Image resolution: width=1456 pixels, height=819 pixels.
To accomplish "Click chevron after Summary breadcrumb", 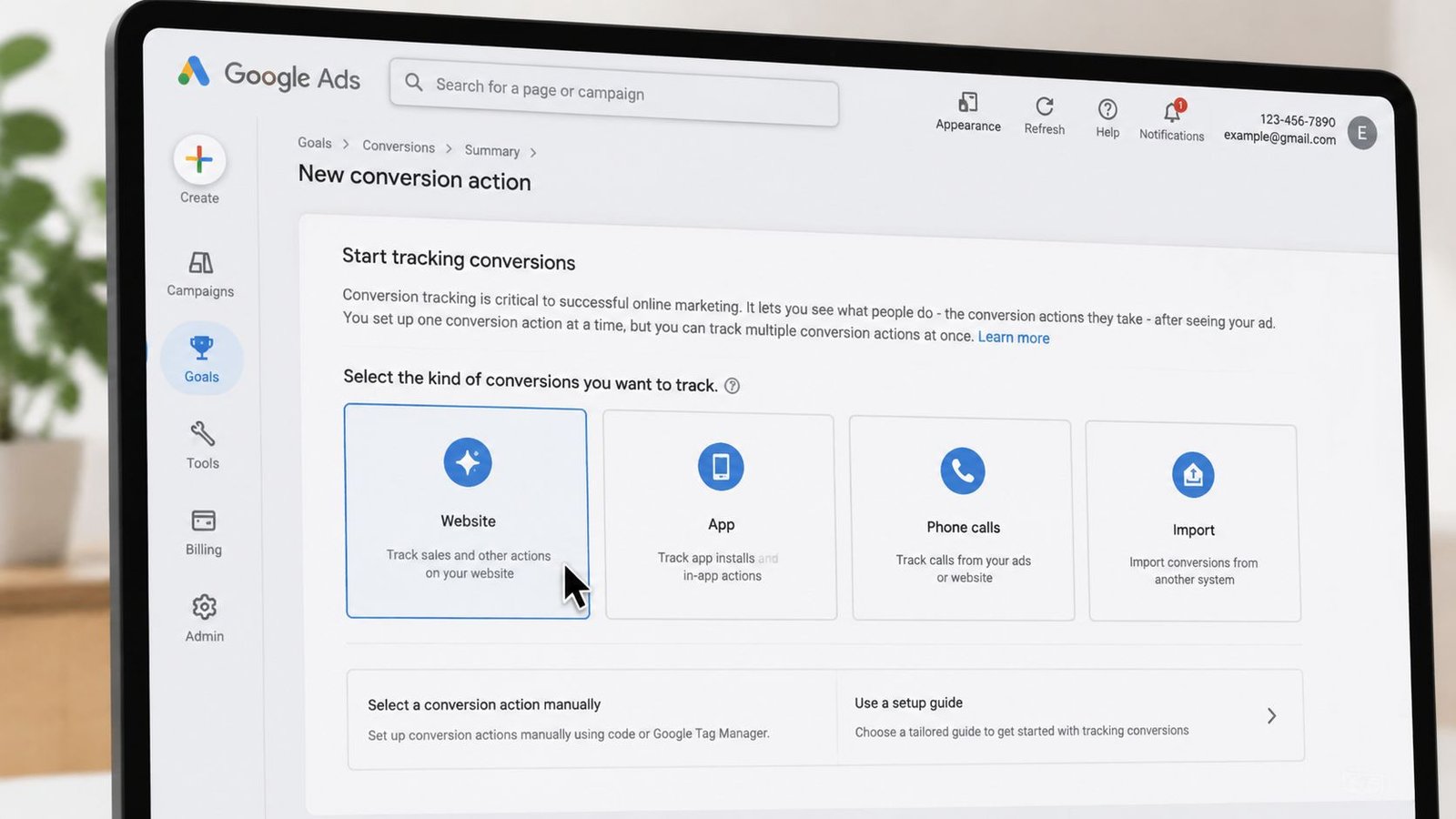I will click(x=533, y=152).
